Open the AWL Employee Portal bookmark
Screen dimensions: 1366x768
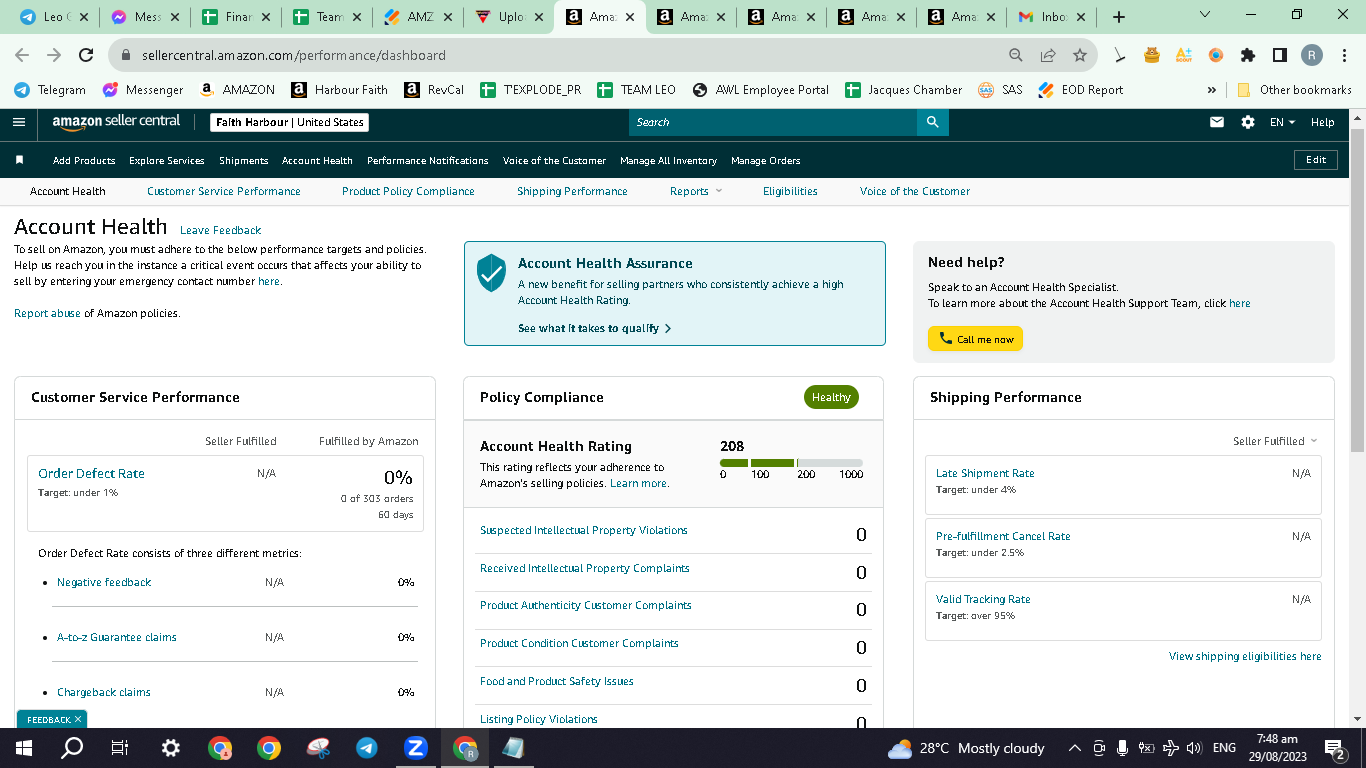[761, 90]
